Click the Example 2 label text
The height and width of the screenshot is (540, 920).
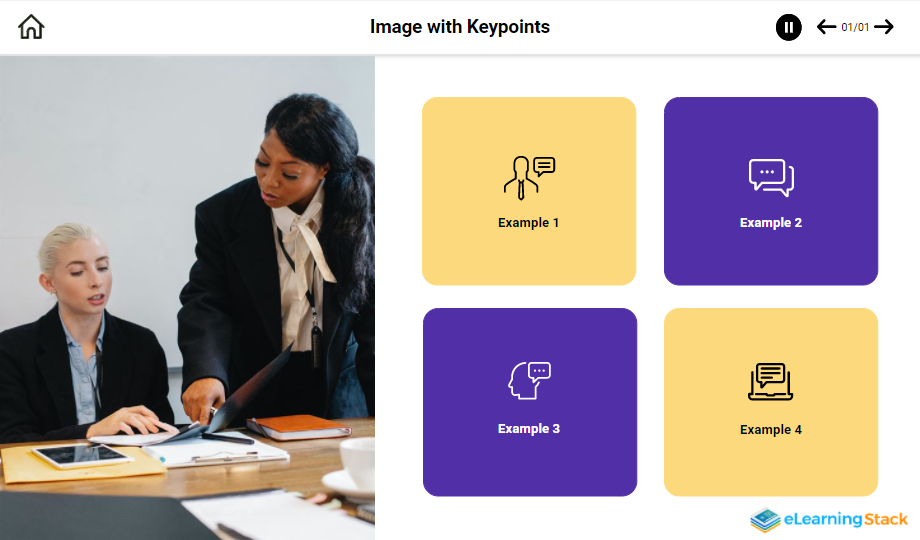coord(771,223)
